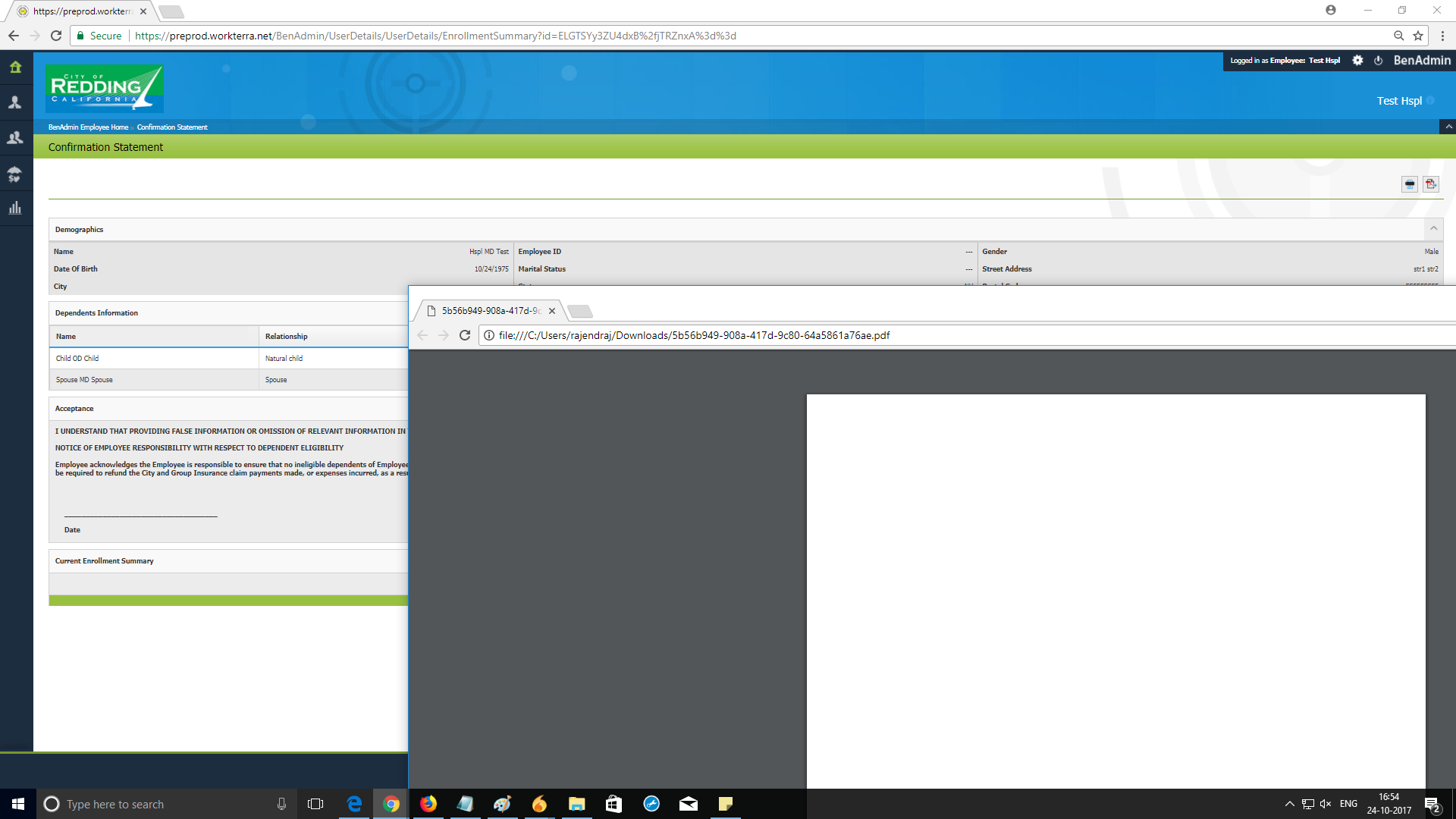Open the single-user profile sidebar icon
The image size is (1456, 819).
click(15, 102)
